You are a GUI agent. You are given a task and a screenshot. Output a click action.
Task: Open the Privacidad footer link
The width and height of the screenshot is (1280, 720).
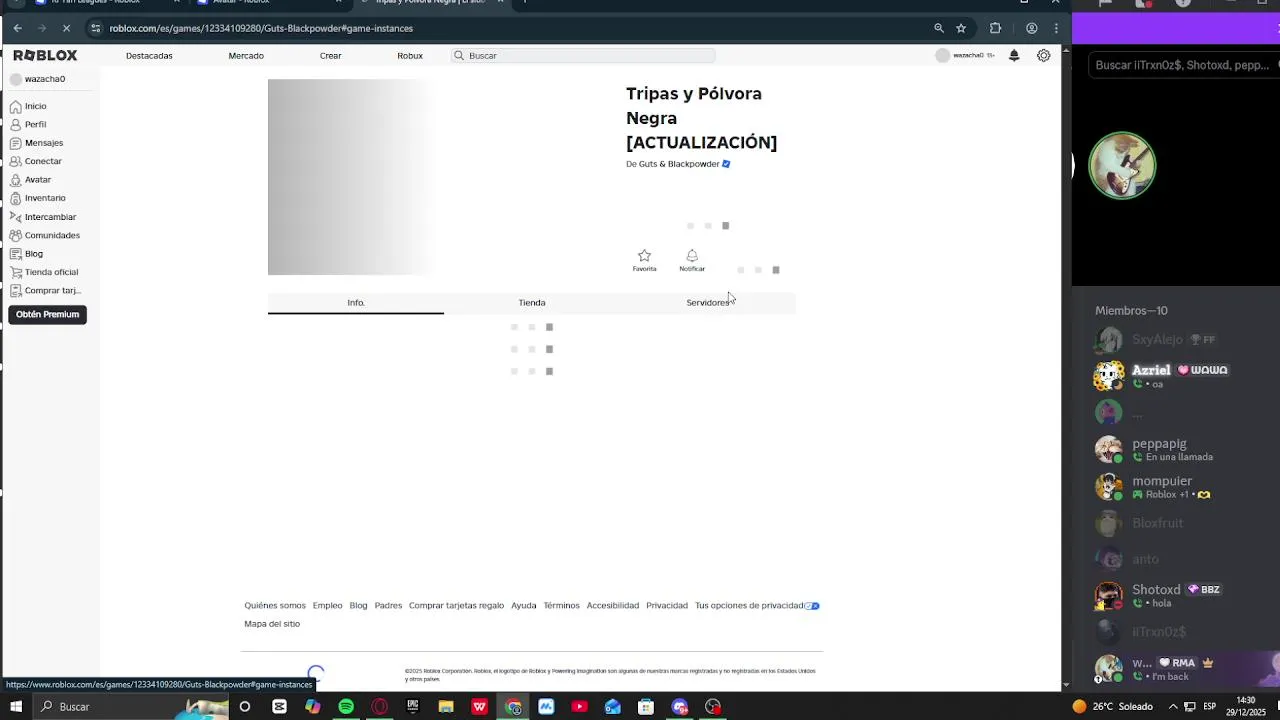tap(667, 605)
